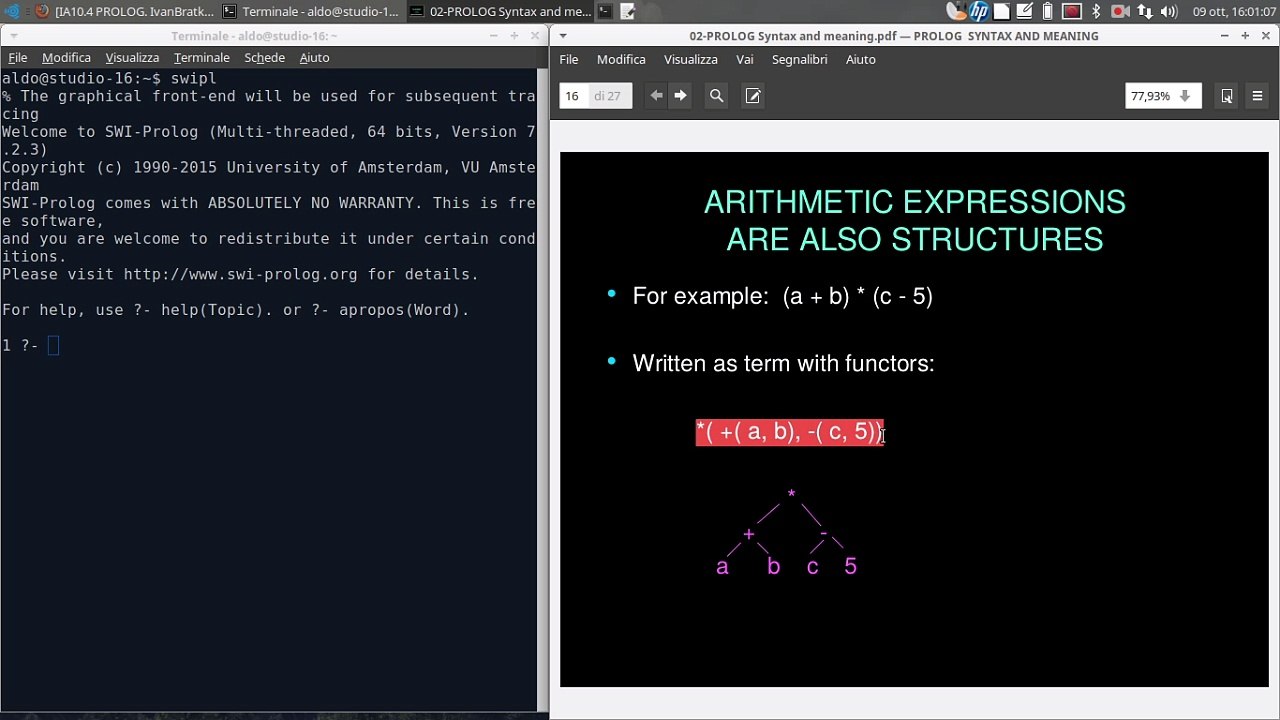Click the leaf 'b' in the tree diagram
The height and width of the screenshot is (720, 1280).
(x=773, y=566)
